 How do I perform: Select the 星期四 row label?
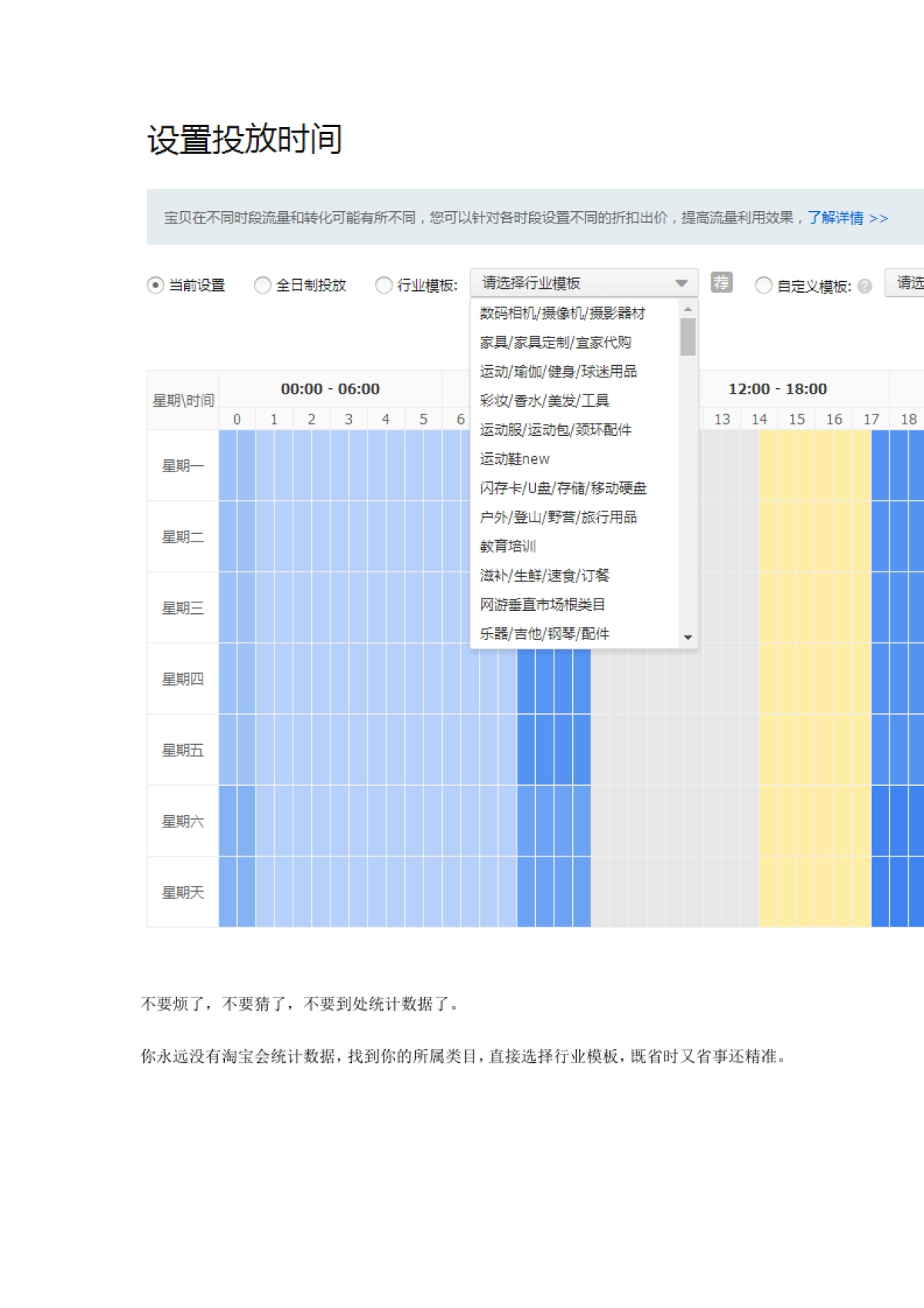(182, 679)
